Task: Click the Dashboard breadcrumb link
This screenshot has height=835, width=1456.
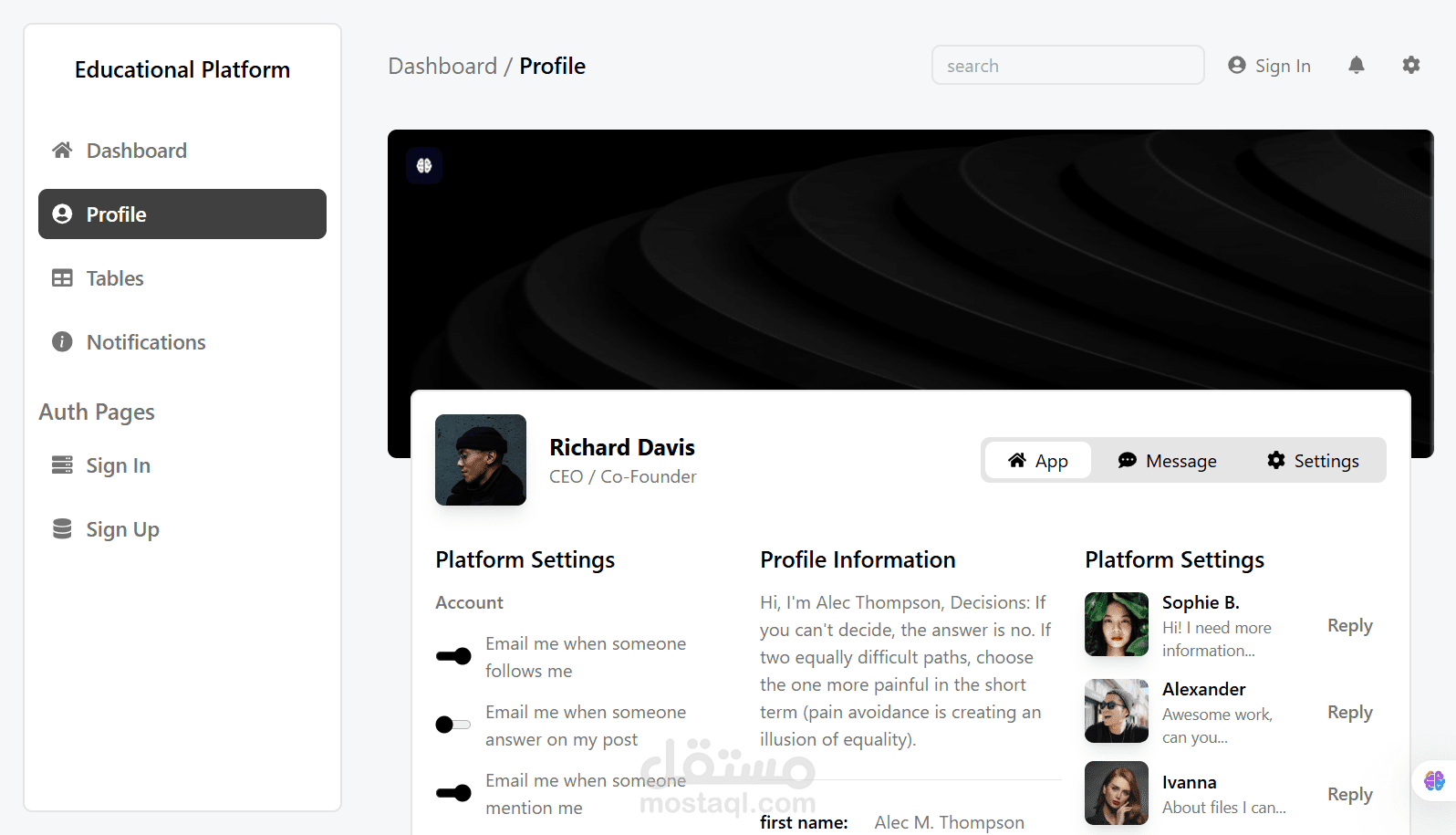Action: click(x=442, y=66)
